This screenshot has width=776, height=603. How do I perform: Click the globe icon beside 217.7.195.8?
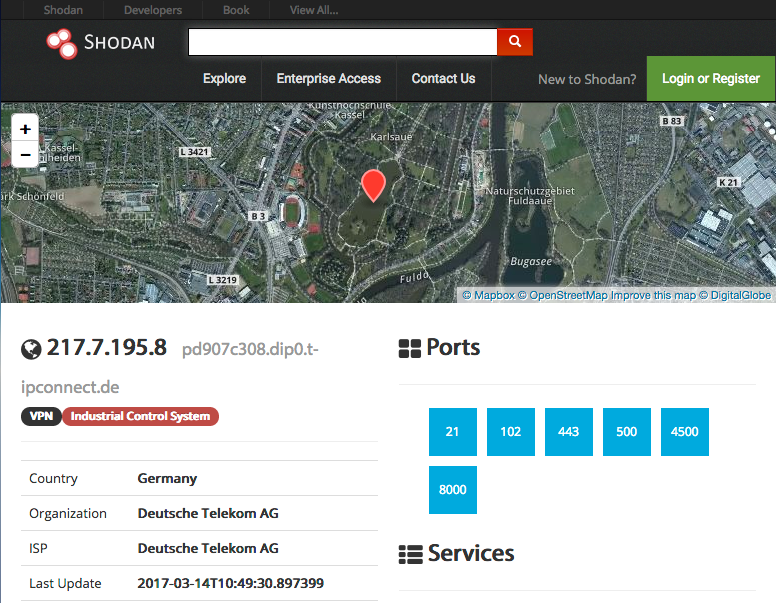(x=31, y=349)
